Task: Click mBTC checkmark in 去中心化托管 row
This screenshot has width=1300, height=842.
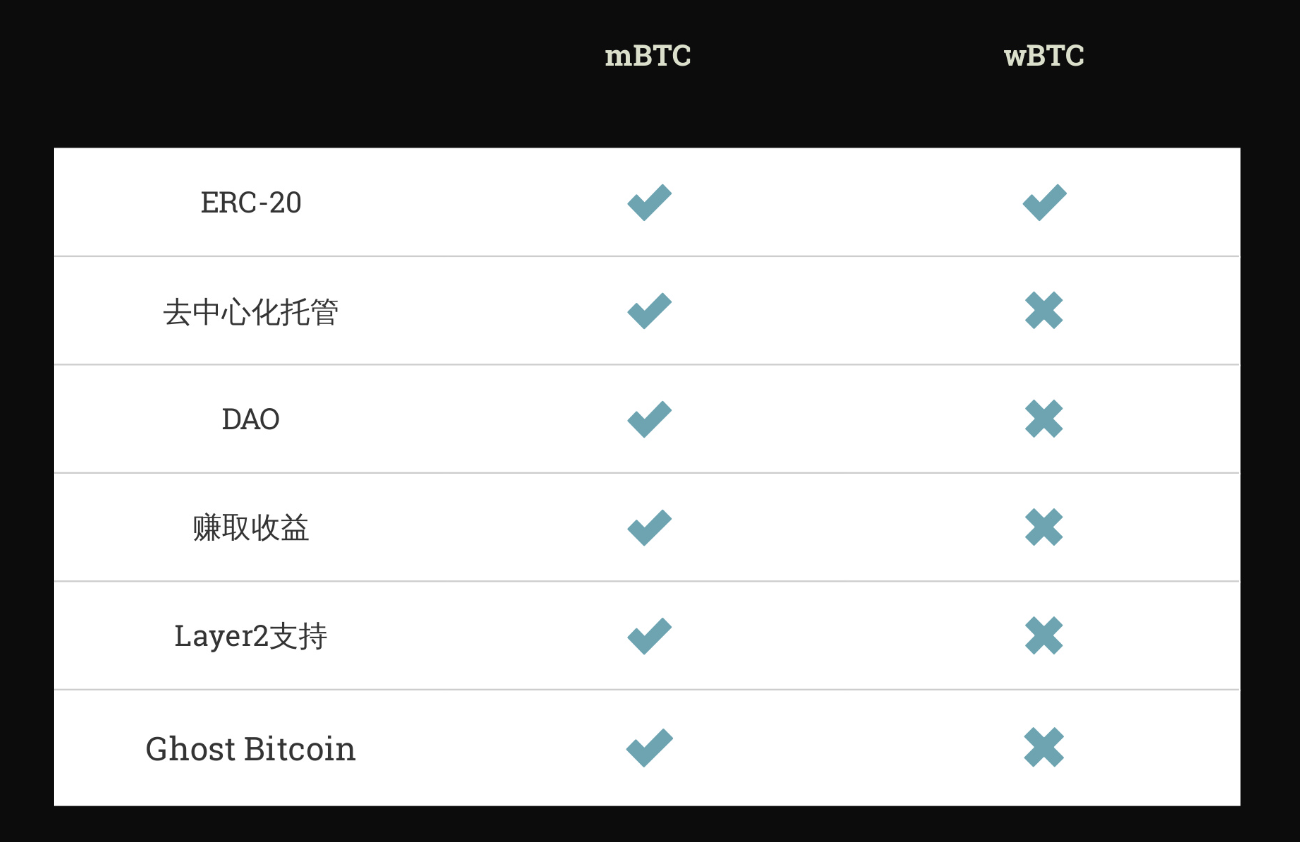Action: pos(649,311)
